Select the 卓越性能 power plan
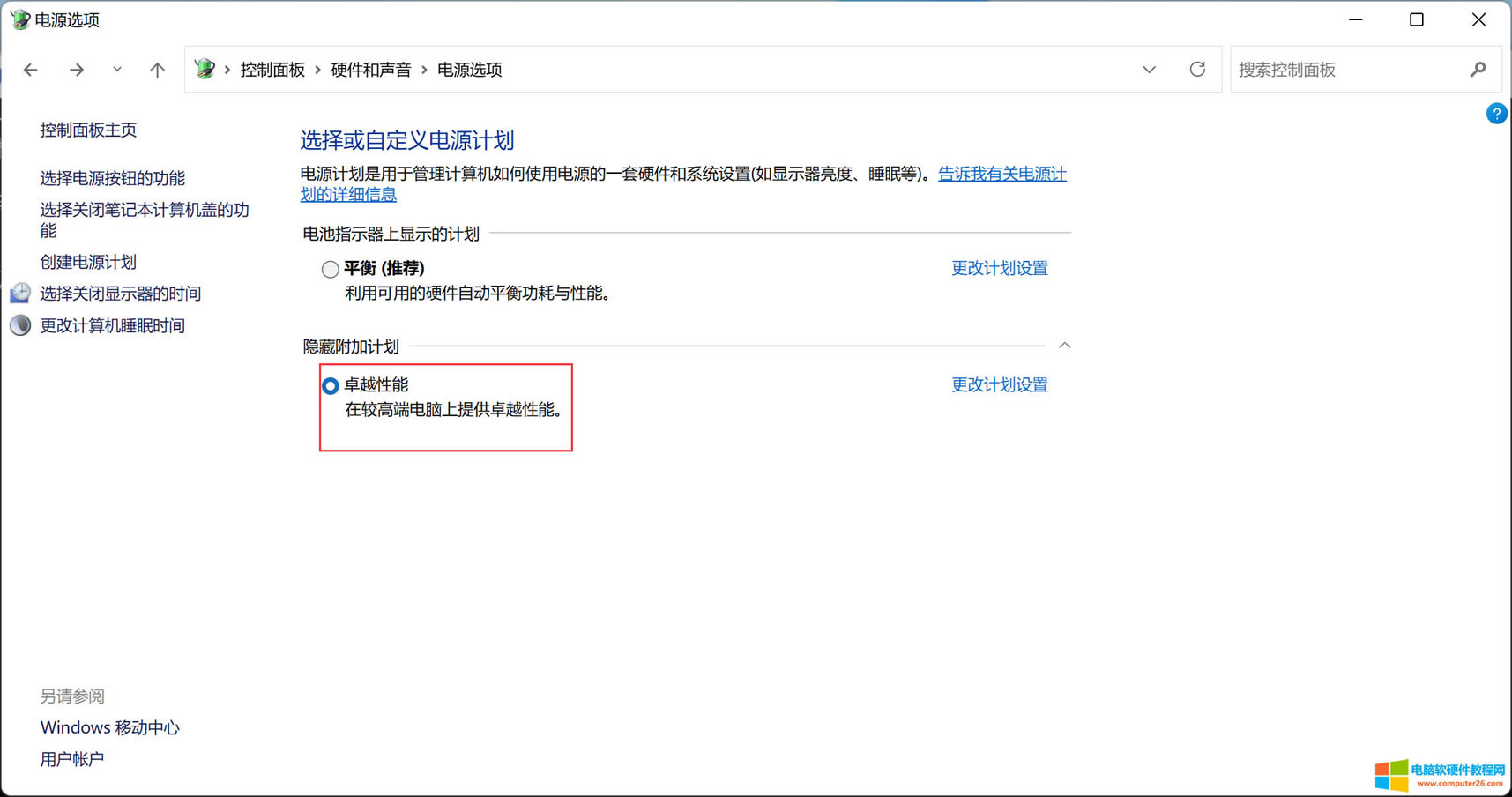Image resolution: width=1512 pixels, height=797 pixels. coord(330,385)
